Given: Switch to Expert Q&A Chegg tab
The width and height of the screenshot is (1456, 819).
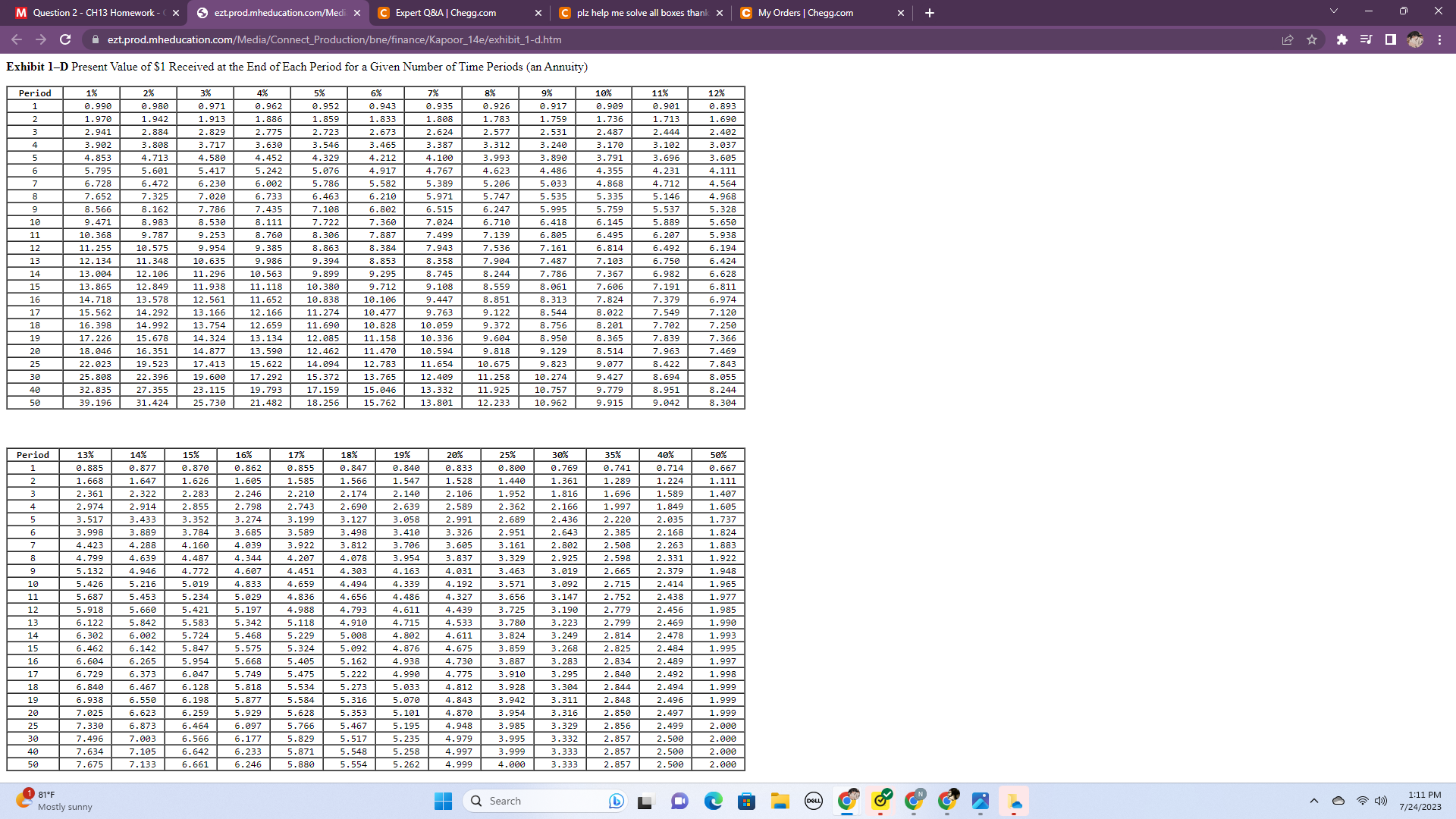Looking at the screenshot, I should point(460,13).
